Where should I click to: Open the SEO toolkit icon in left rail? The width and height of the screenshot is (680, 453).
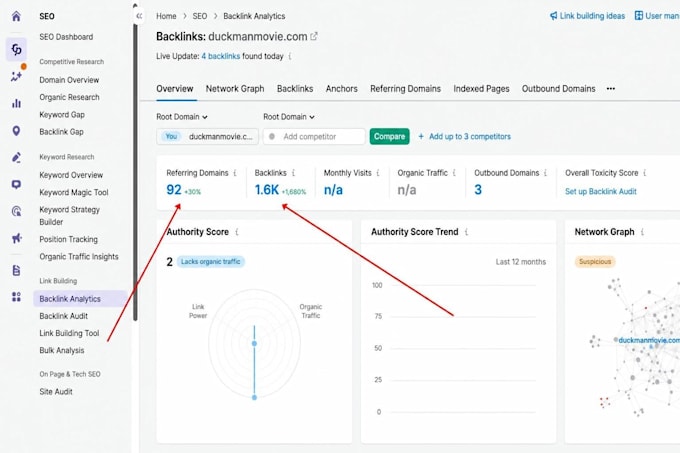(16, 49)
